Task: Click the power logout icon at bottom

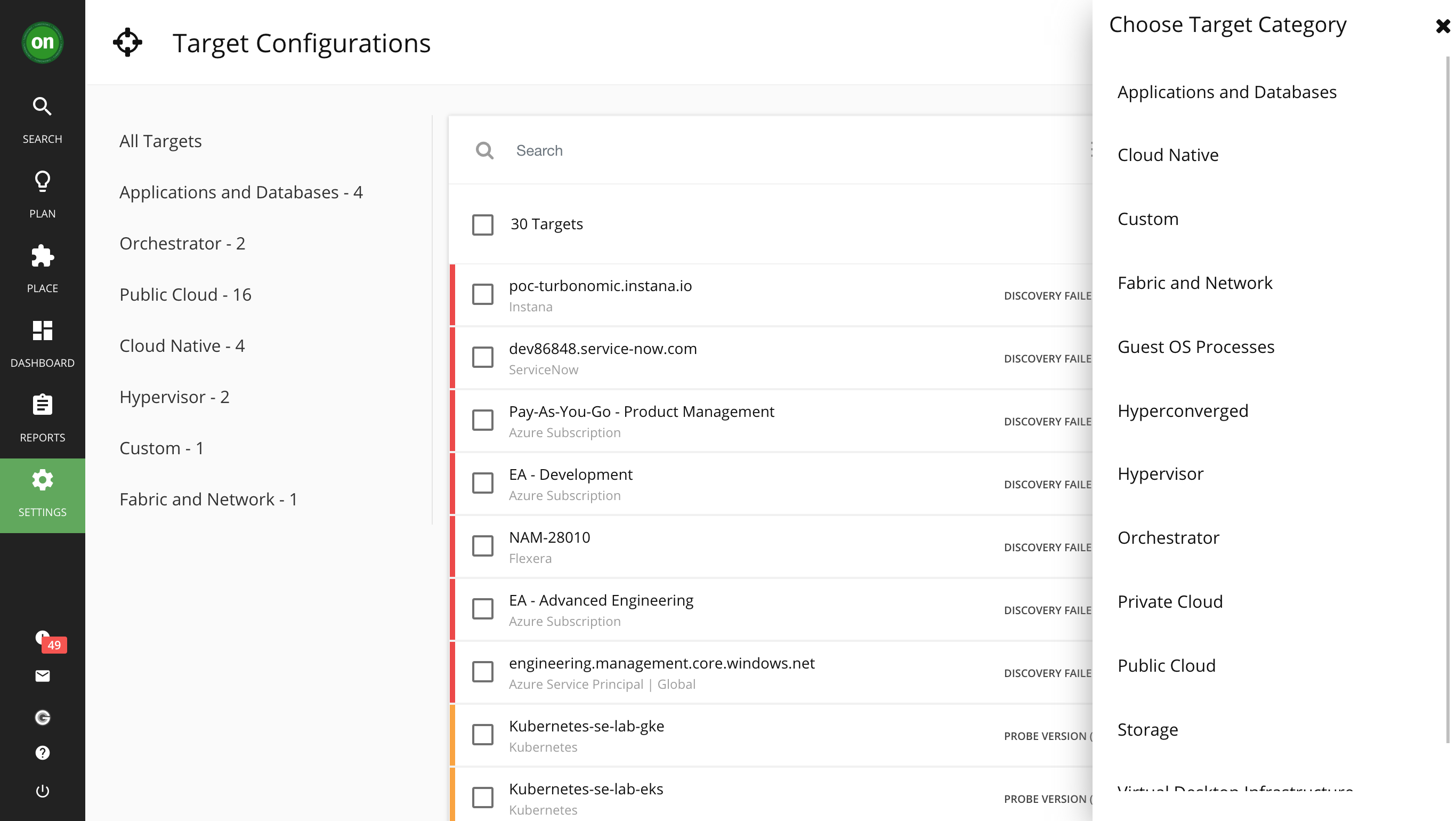Action: coord(42,791)
